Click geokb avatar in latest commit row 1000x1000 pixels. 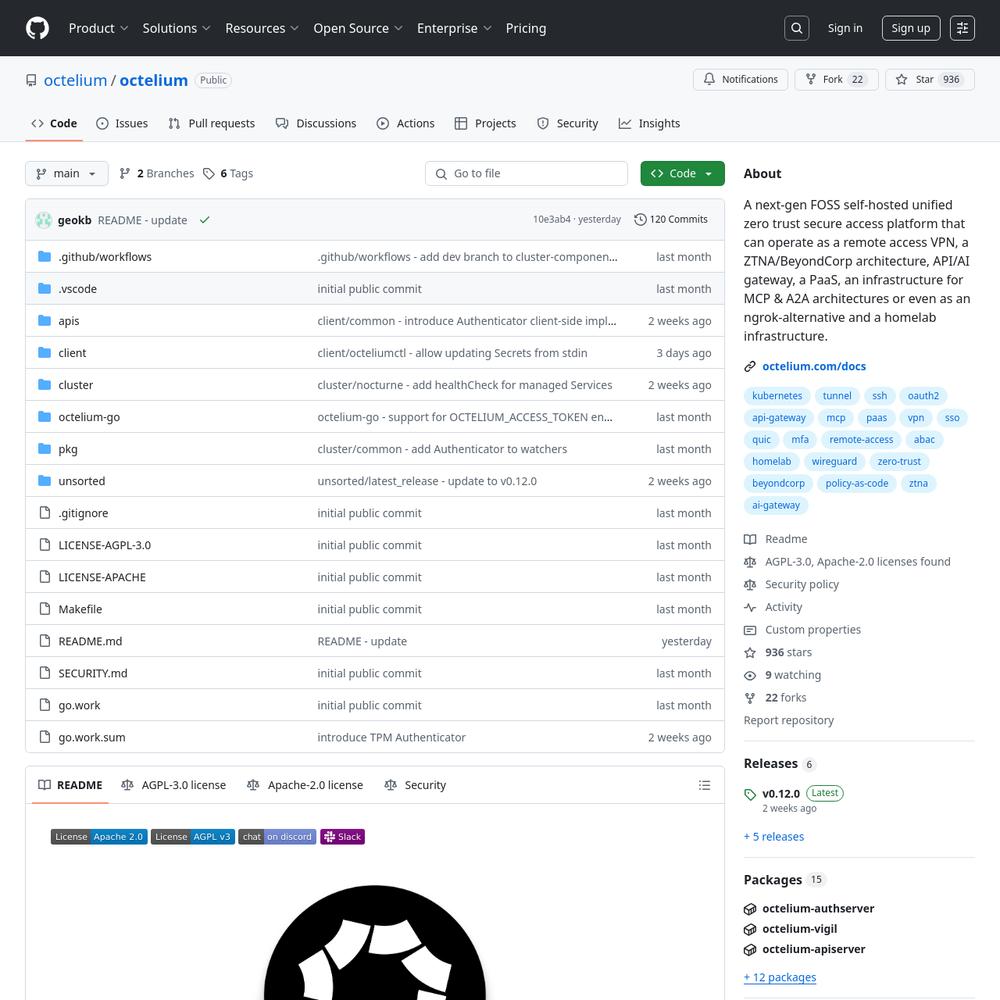[43, 220]
